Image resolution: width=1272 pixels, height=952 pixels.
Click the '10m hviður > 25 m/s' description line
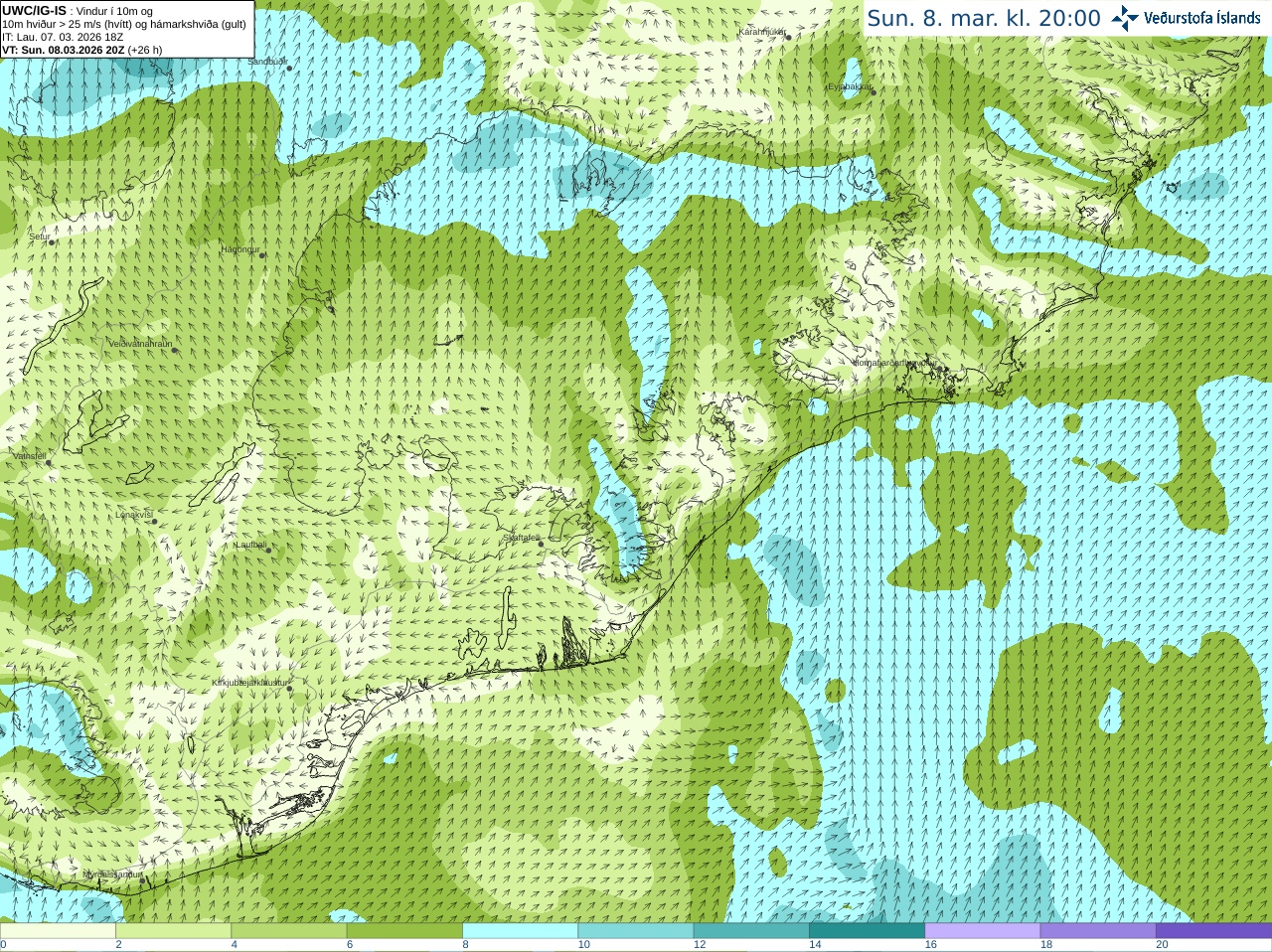click(124, 24)
